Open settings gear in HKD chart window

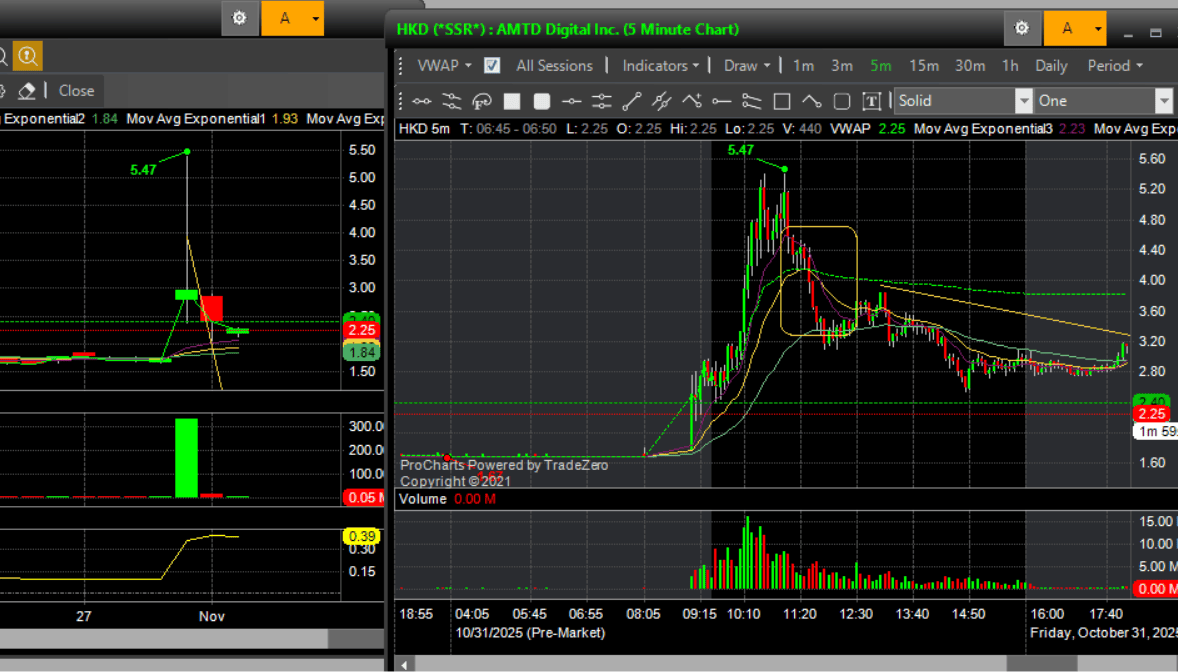click(x=1022, y=29)
